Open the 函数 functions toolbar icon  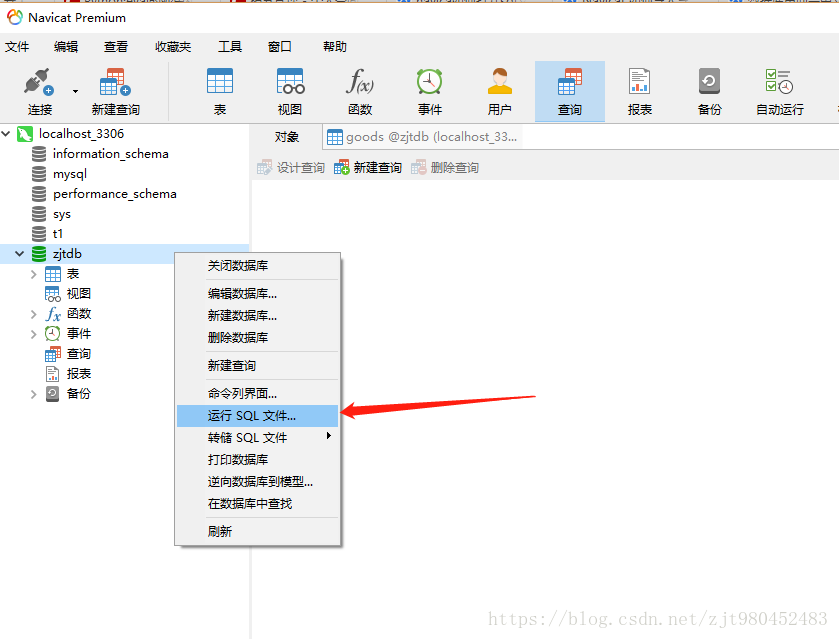click(x=360, y=81)
